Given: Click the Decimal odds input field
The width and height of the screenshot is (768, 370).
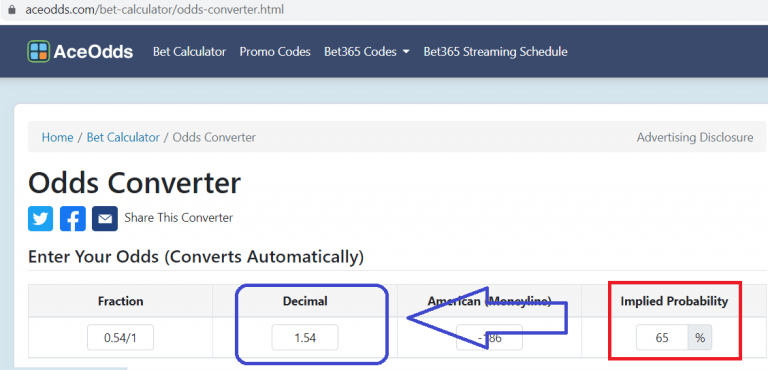Looking at the screenshot, I should (x=305, y=338).
